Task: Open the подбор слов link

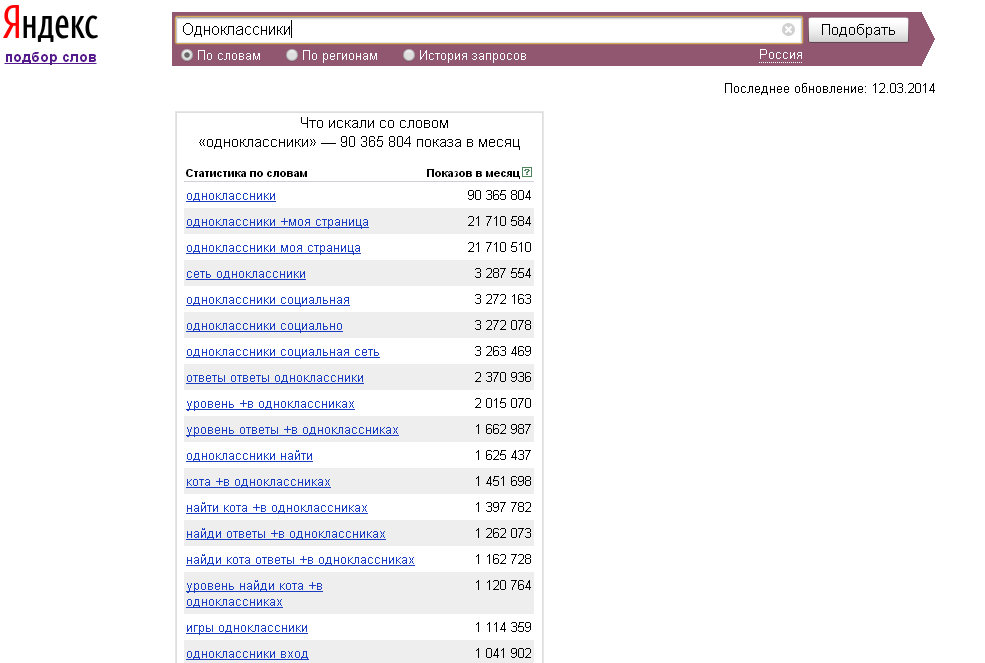Action: click(50, 57)
